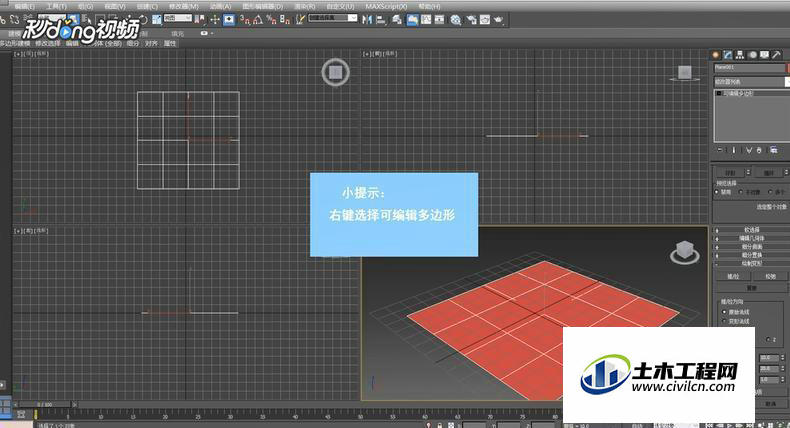
Task: Open the 渲染(R) menu
Action: [304, 7]
